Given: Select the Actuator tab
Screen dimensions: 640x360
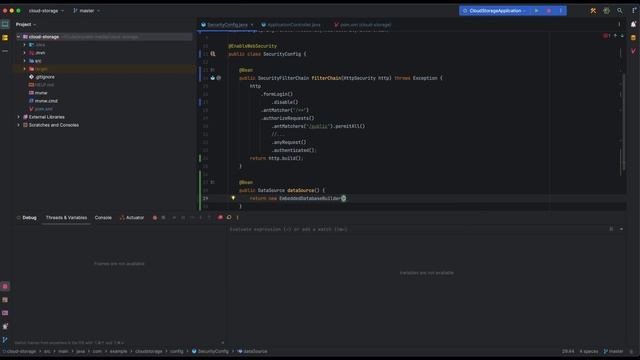Looking at the screenshot, I should pos(132,218).
